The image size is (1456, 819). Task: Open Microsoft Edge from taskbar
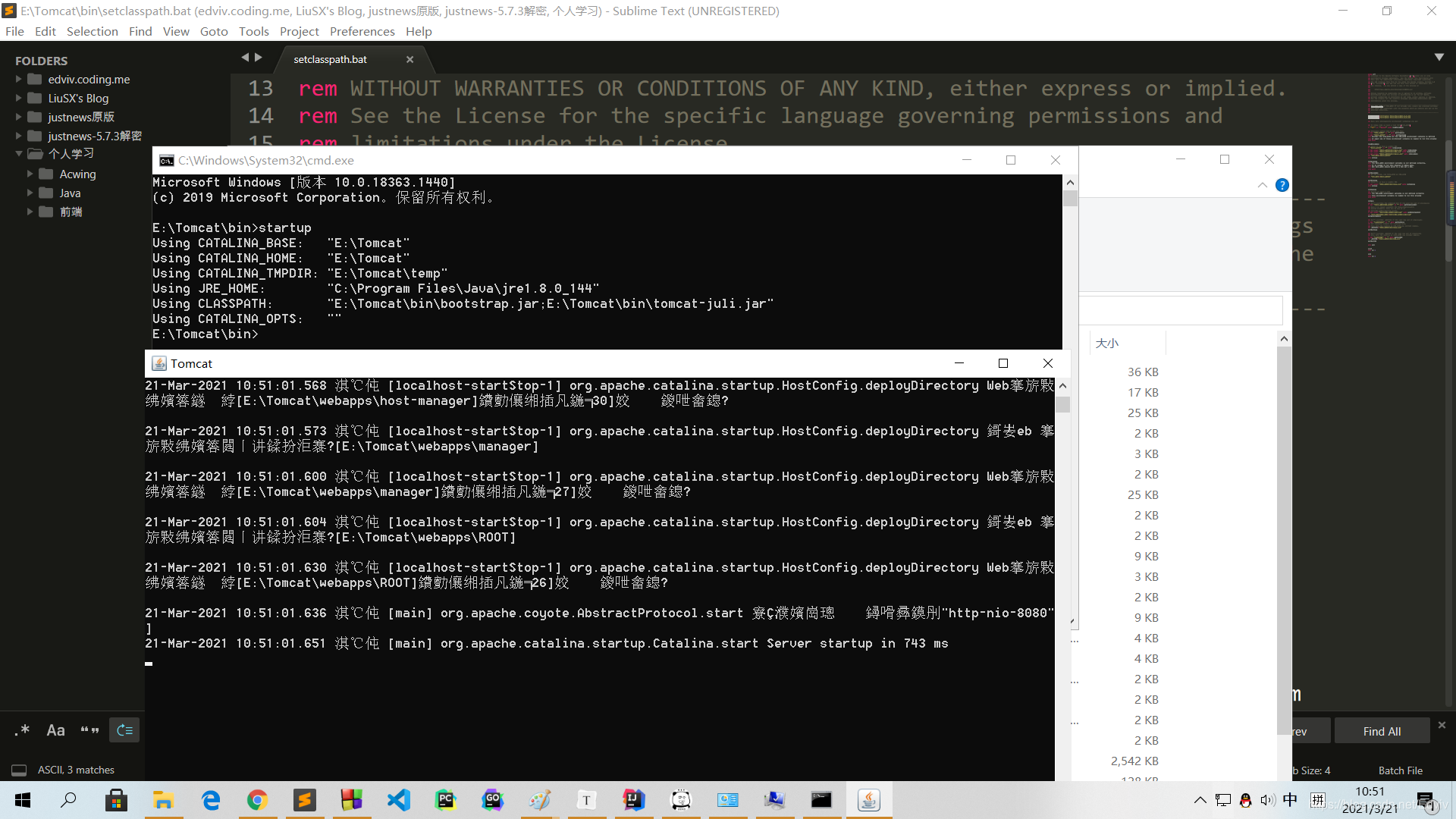tap(210, 800)
